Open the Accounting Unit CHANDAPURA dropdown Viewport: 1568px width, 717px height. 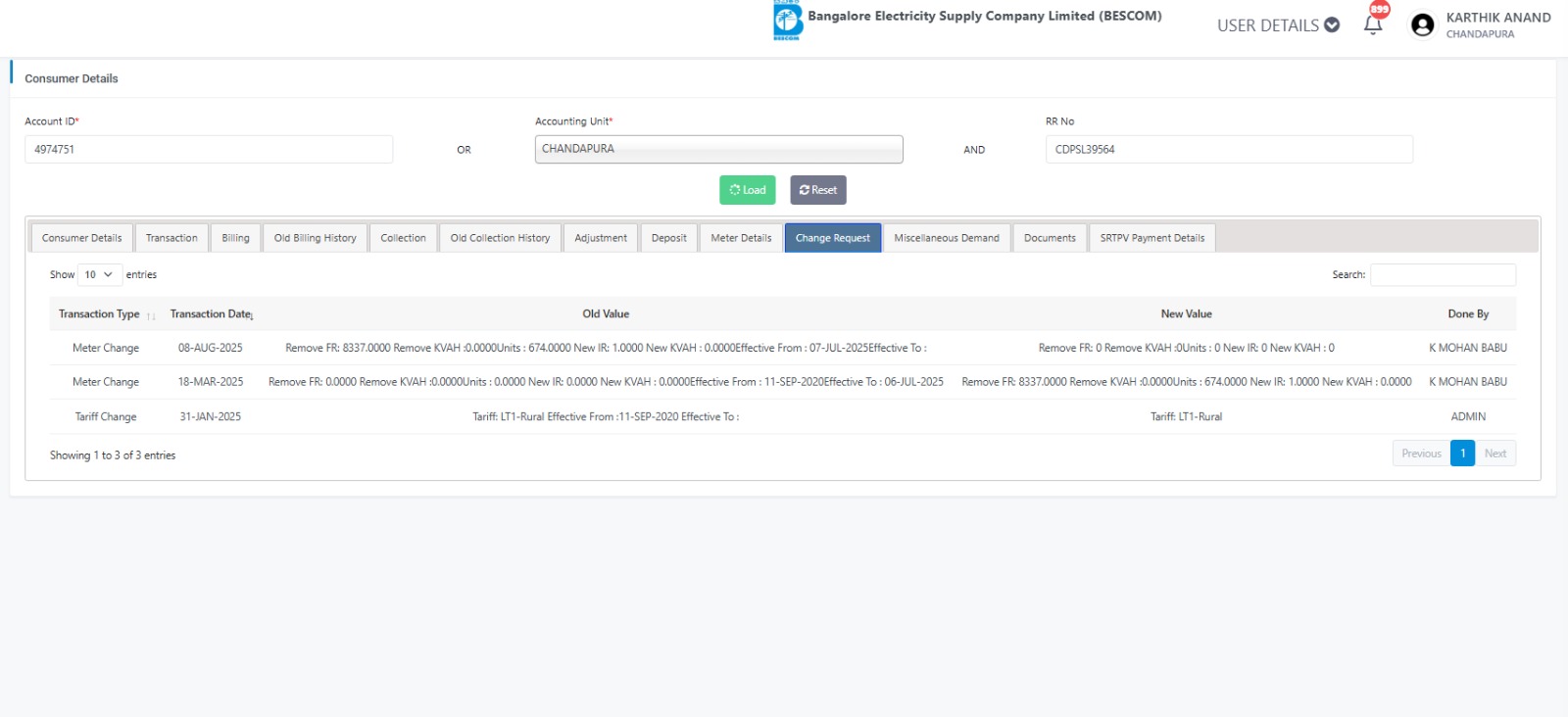coord(718,149)
